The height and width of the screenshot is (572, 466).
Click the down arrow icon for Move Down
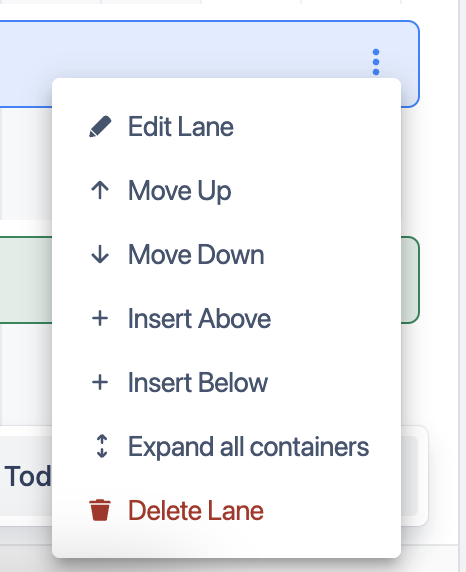(x=100, y=254)
